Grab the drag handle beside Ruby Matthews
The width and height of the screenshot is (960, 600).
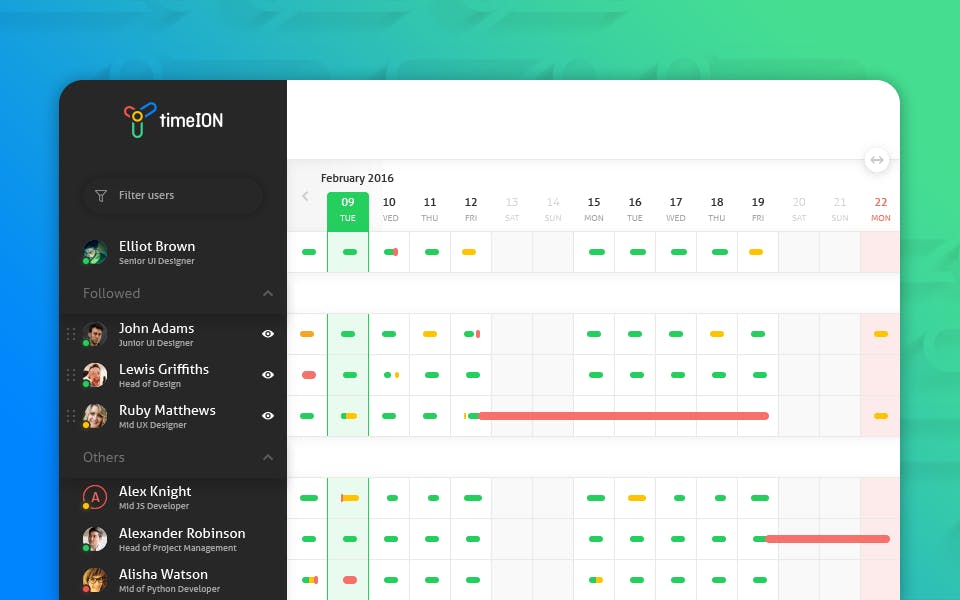[71, 416]
